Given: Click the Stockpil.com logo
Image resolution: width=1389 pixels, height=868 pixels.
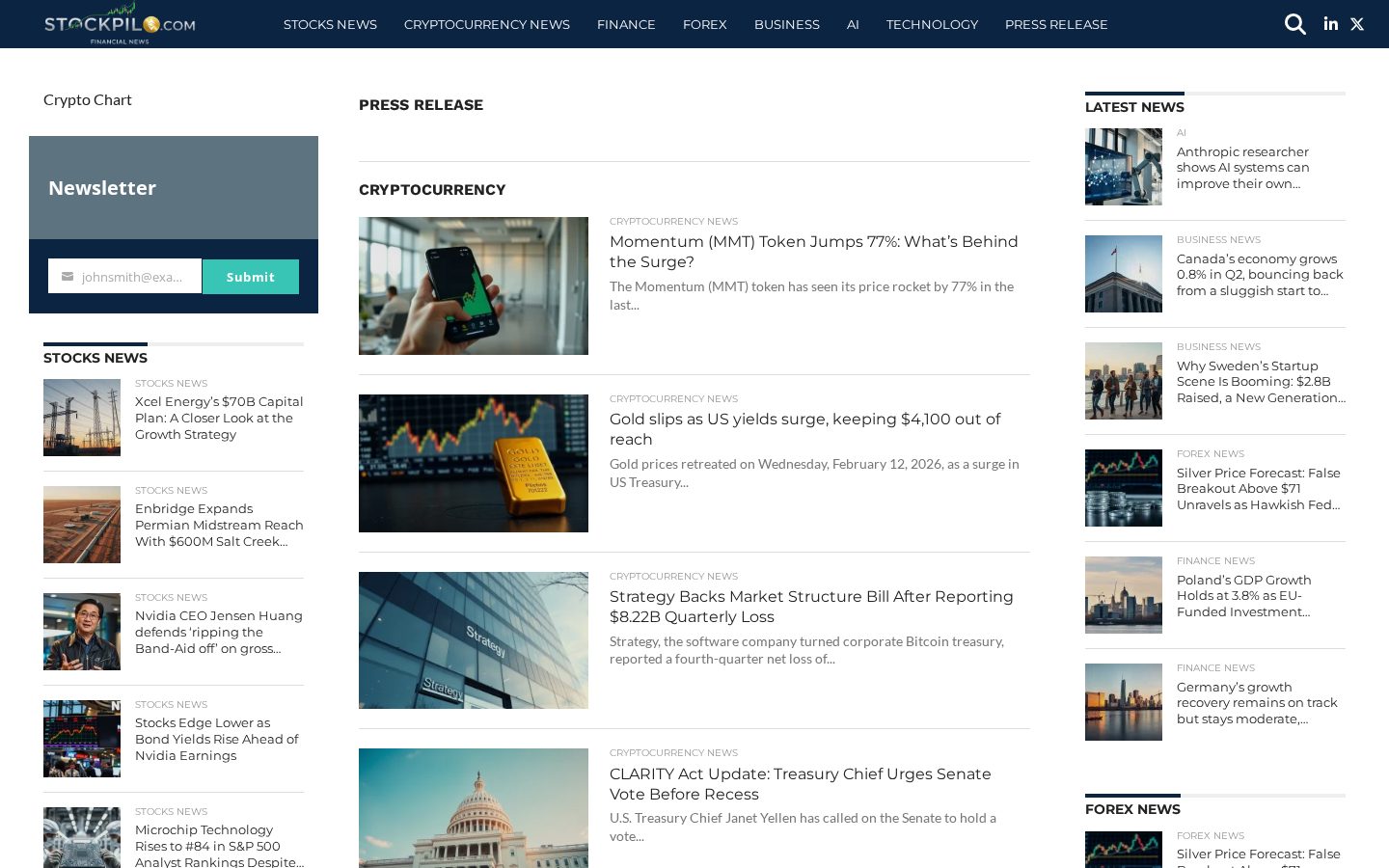Looking at the screenshot, I should [x=120, y=24].
